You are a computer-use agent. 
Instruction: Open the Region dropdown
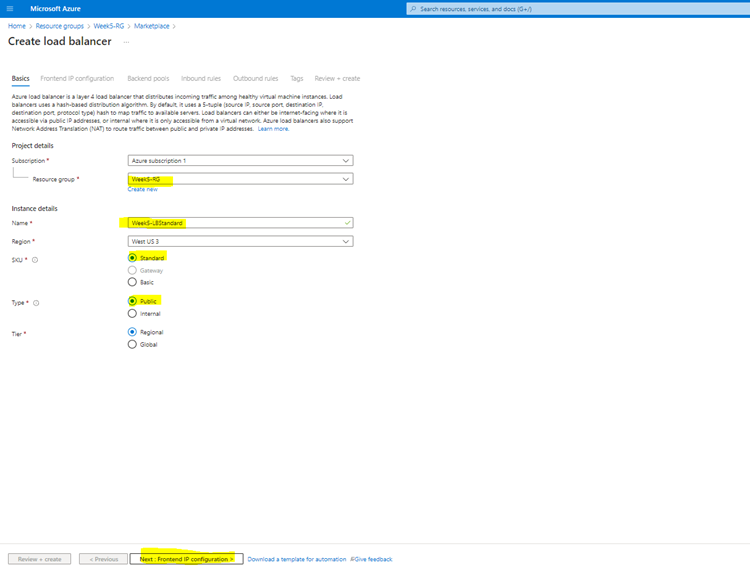[241, 242]
